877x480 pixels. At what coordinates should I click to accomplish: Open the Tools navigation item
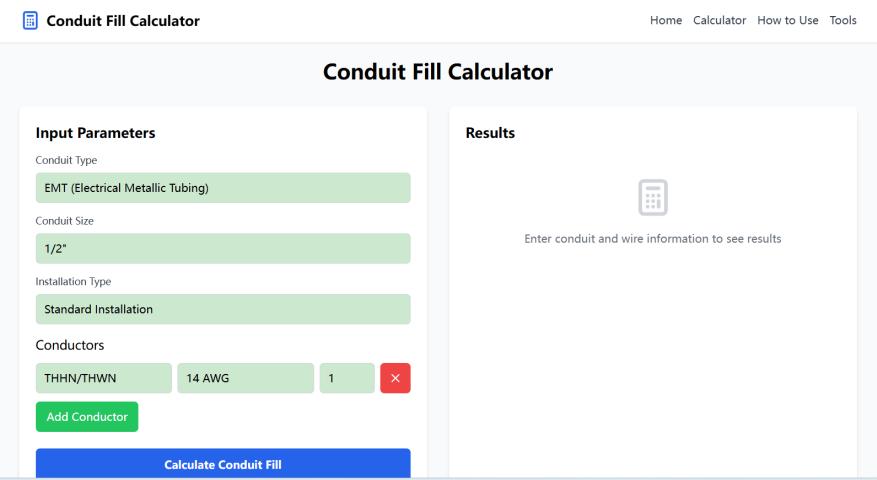coord(843,21)
